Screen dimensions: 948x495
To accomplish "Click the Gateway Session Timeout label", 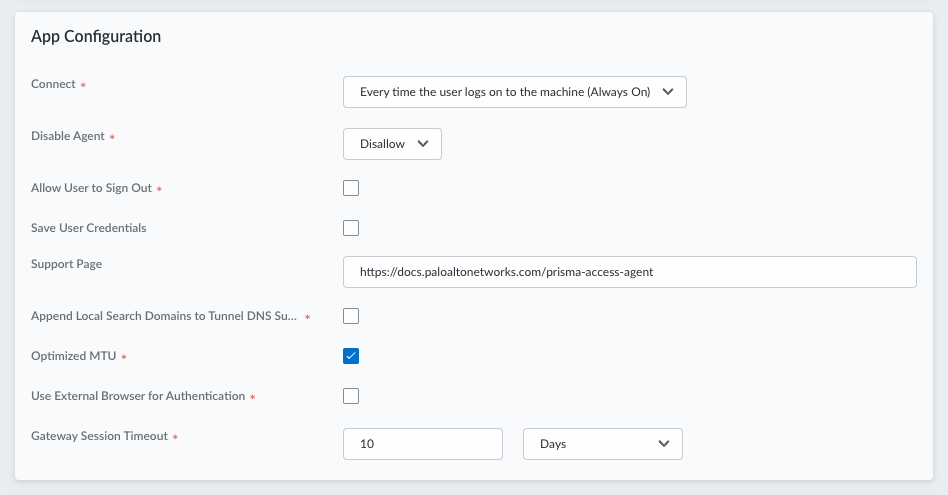I will coord(99,436).
